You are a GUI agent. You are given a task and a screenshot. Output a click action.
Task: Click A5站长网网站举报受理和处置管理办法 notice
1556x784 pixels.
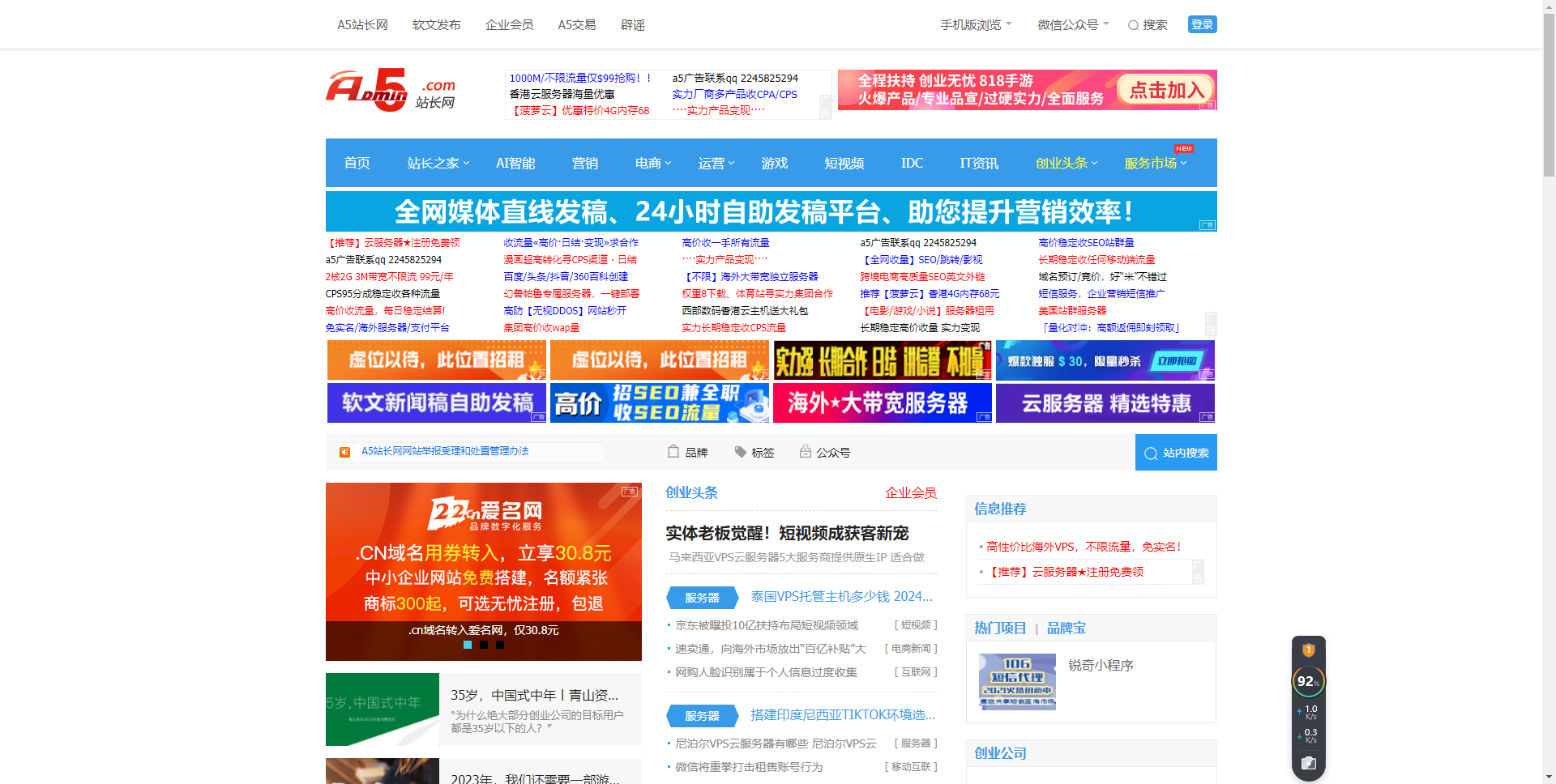445,451
